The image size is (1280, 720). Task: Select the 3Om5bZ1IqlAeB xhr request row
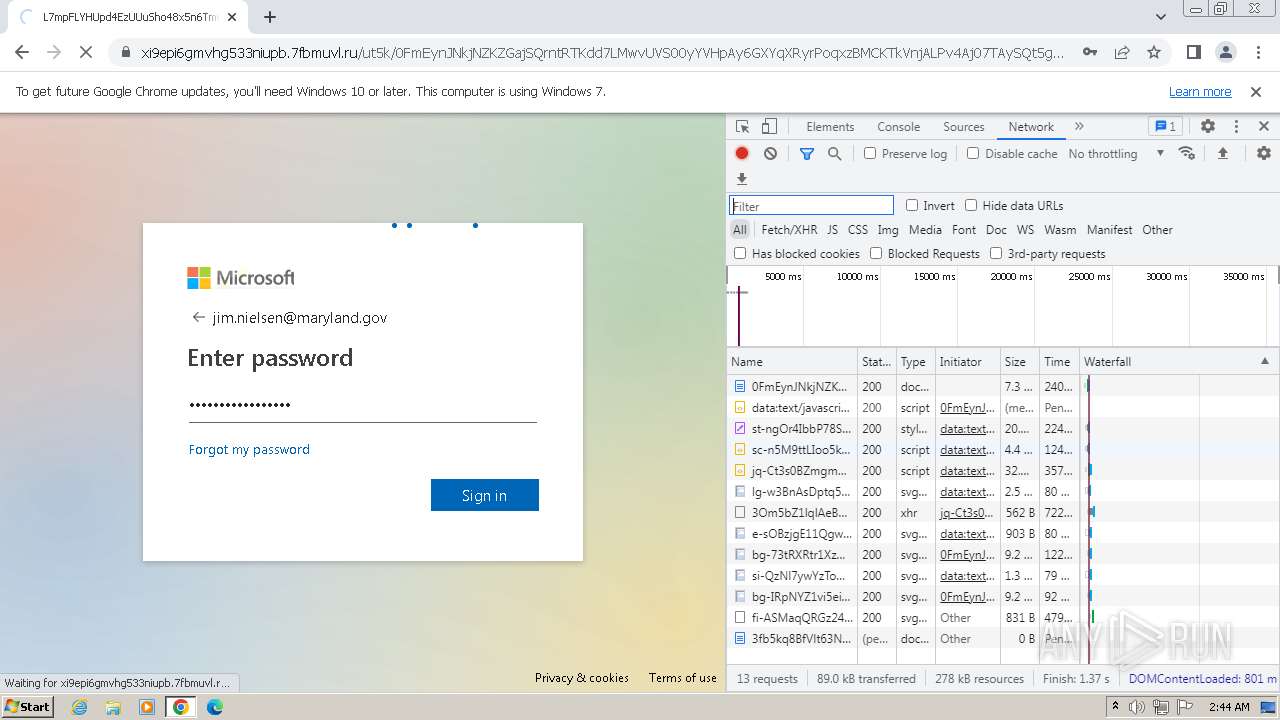pyautogui.click(x=1003, y=513)
